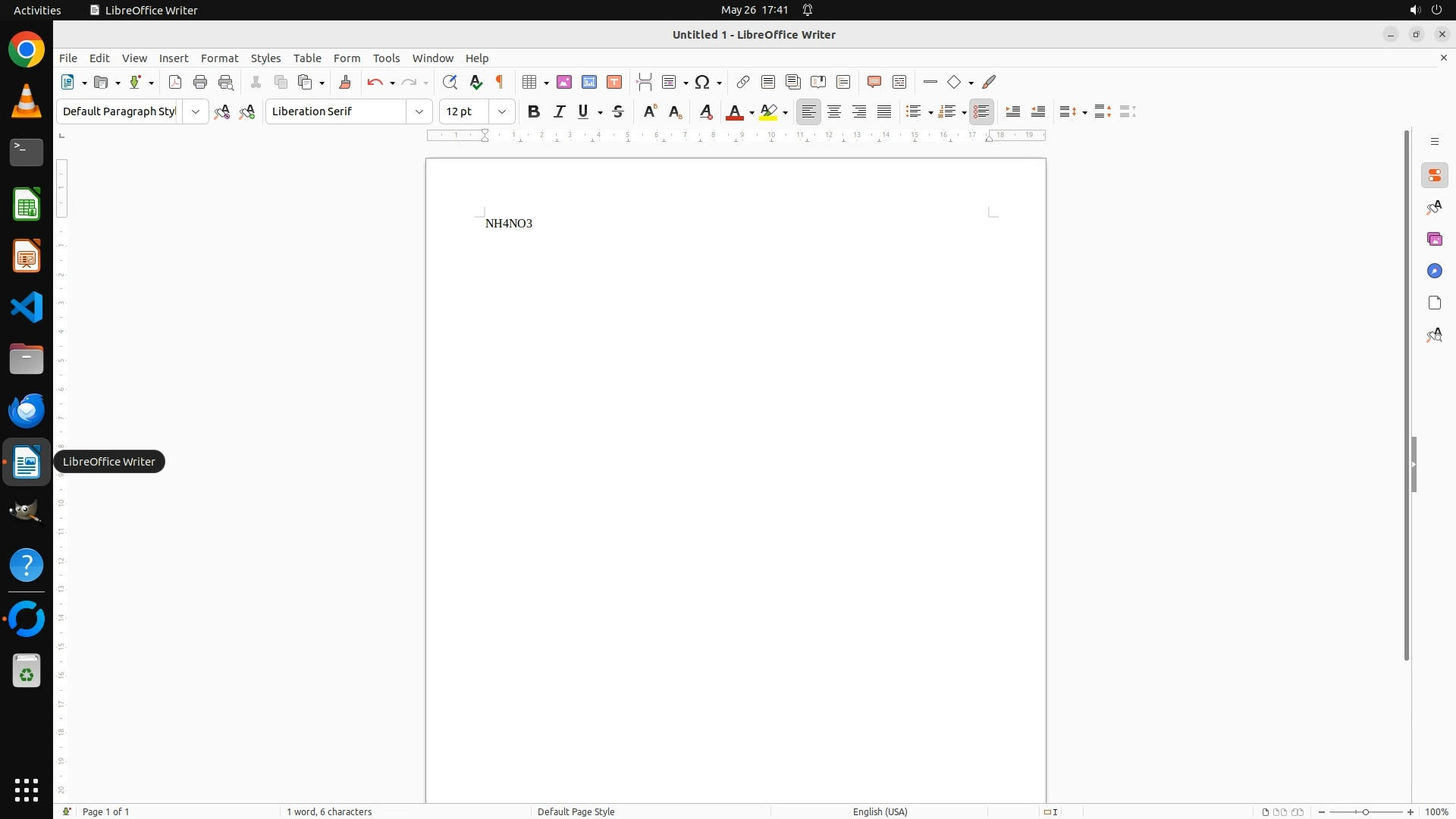Screen dimensions: 1456x819
Task: Toggle Italic formatting
Action: [560, 111]
